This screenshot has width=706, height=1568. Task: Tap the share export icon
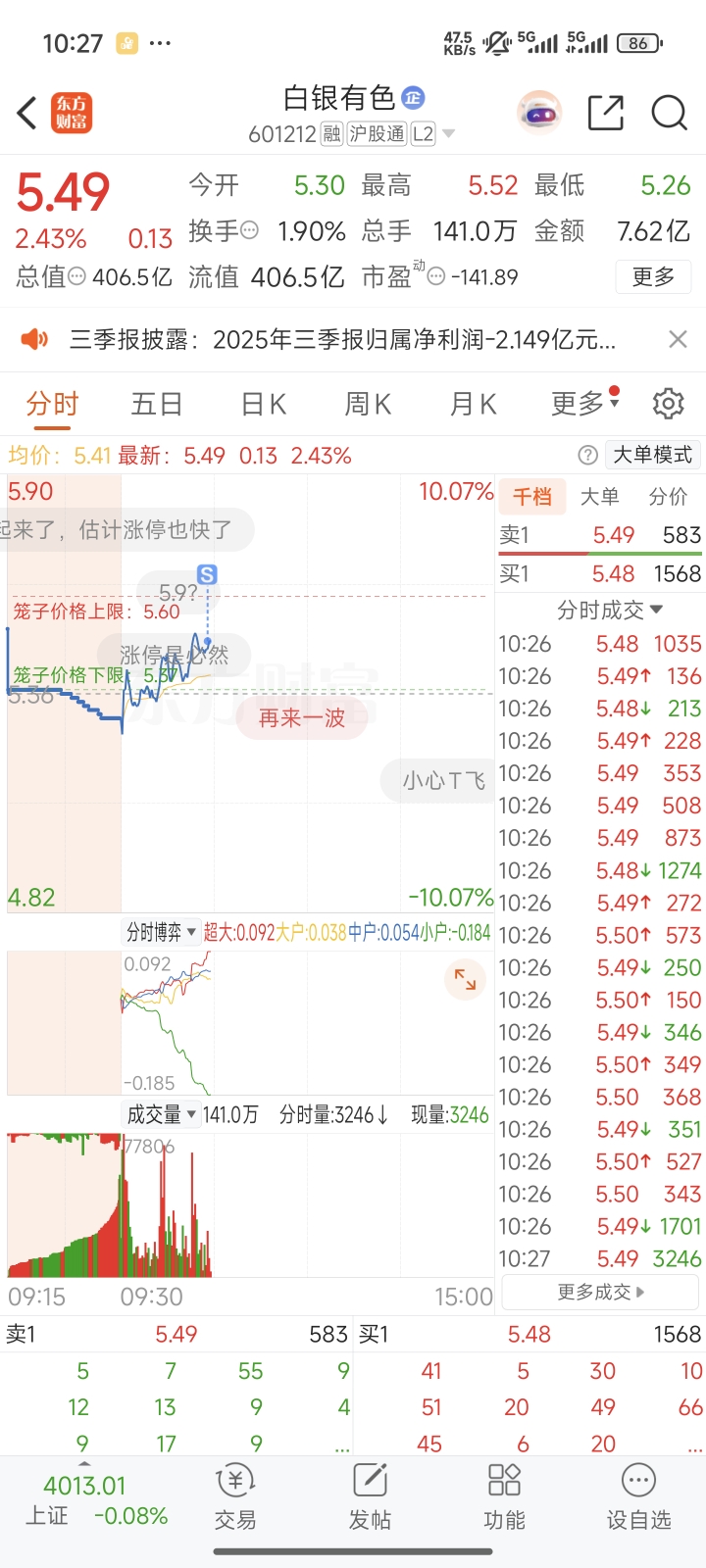pyautogui.click(x=605, y=114)
